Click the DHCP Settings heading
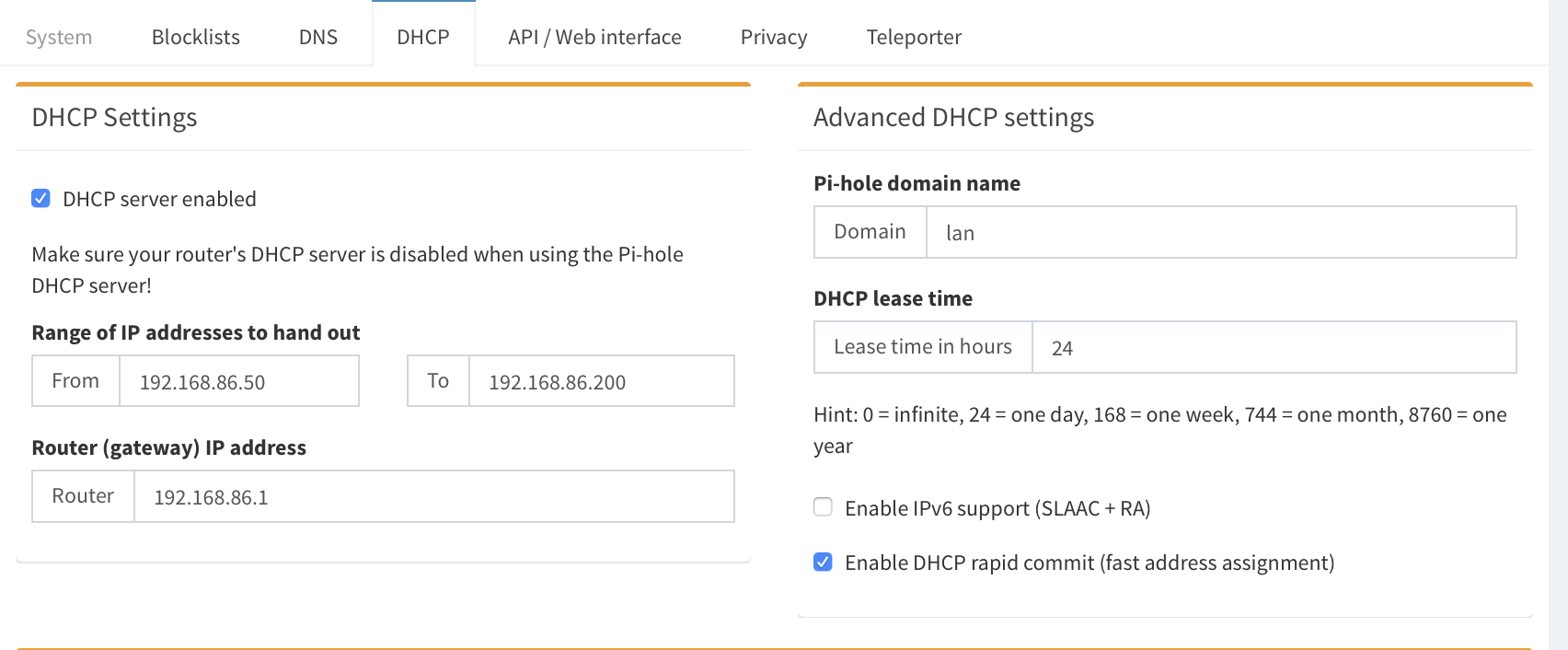The image size is (1568, 650). coord(114,118)
